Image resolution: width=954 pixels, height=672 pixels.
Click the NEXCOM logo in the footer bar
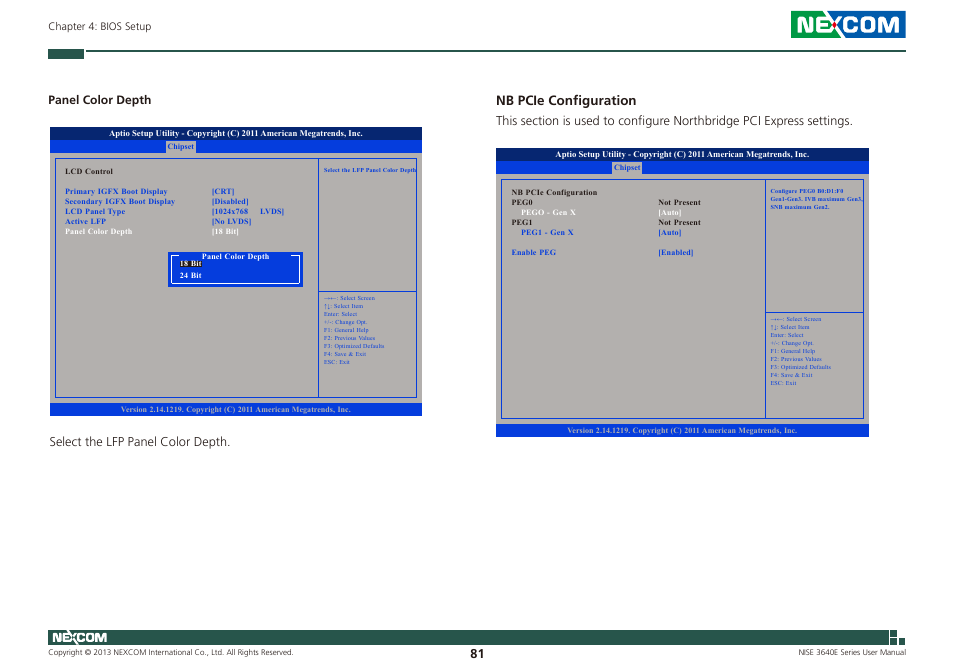[x=79, y=637]
